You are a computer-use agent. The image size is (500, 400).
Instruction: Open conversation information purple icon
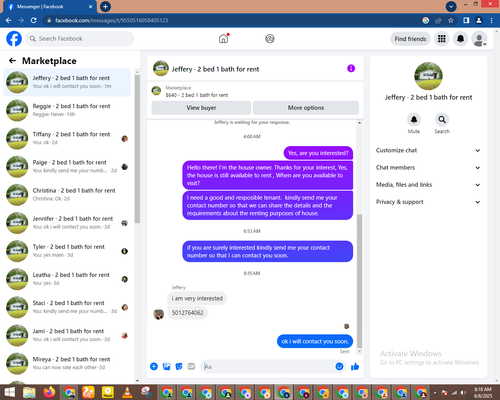(351, 68)
